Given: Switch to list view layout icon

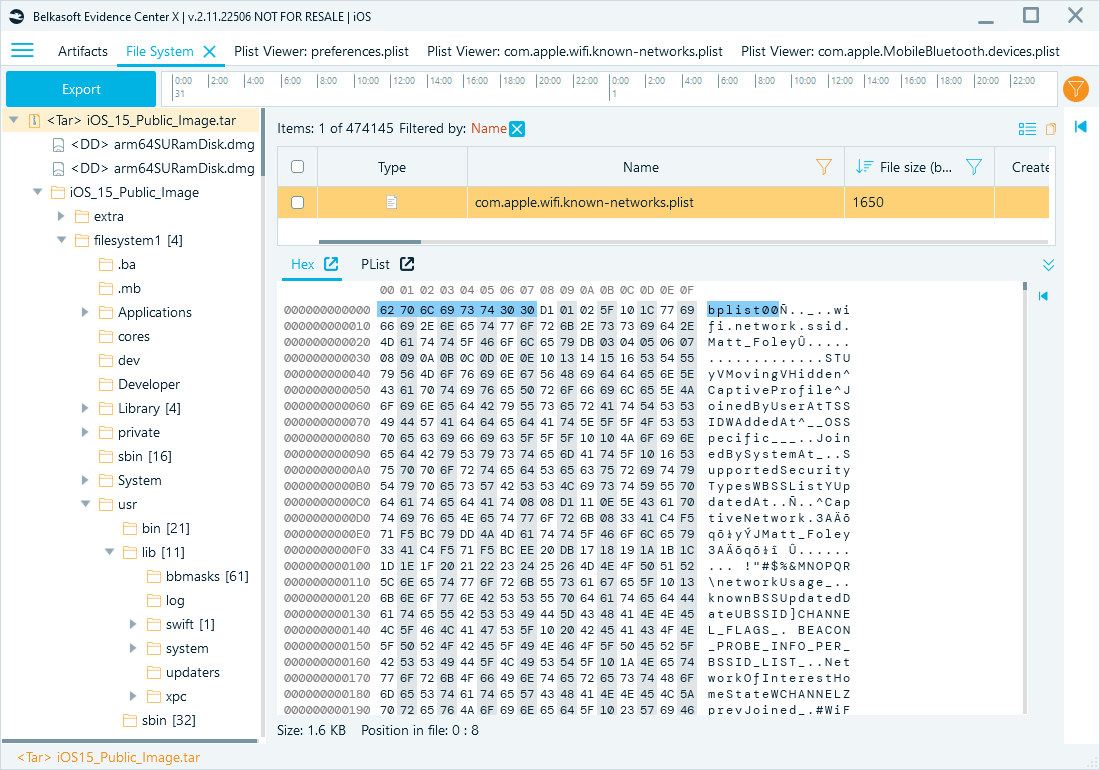Looking at the screenshot, I should coord(1027,128).
